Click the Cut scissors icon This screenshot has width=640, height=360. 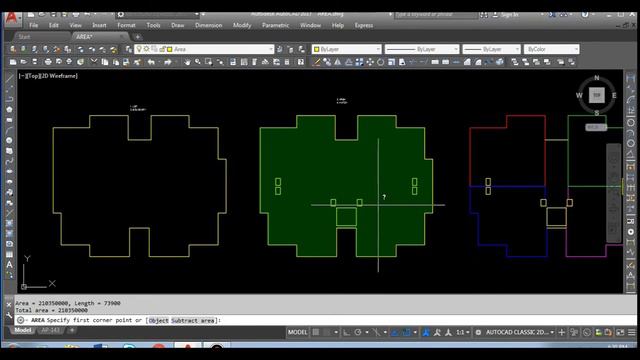tap(94, 62)
